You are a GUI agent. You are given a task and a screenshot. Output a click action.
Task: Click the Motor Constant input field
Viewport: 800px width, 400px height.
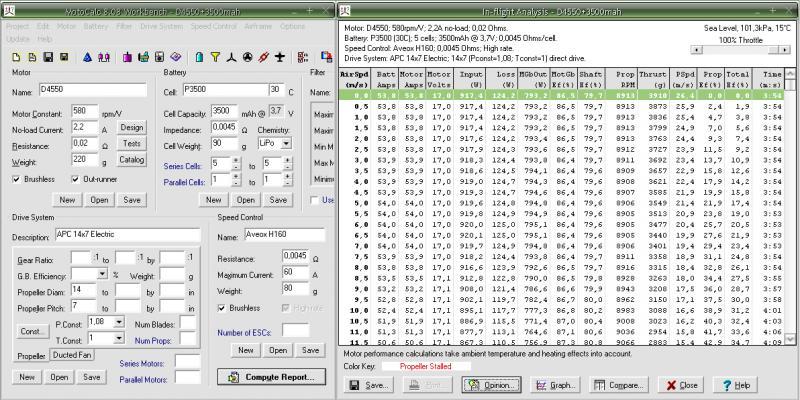[85, 110]
